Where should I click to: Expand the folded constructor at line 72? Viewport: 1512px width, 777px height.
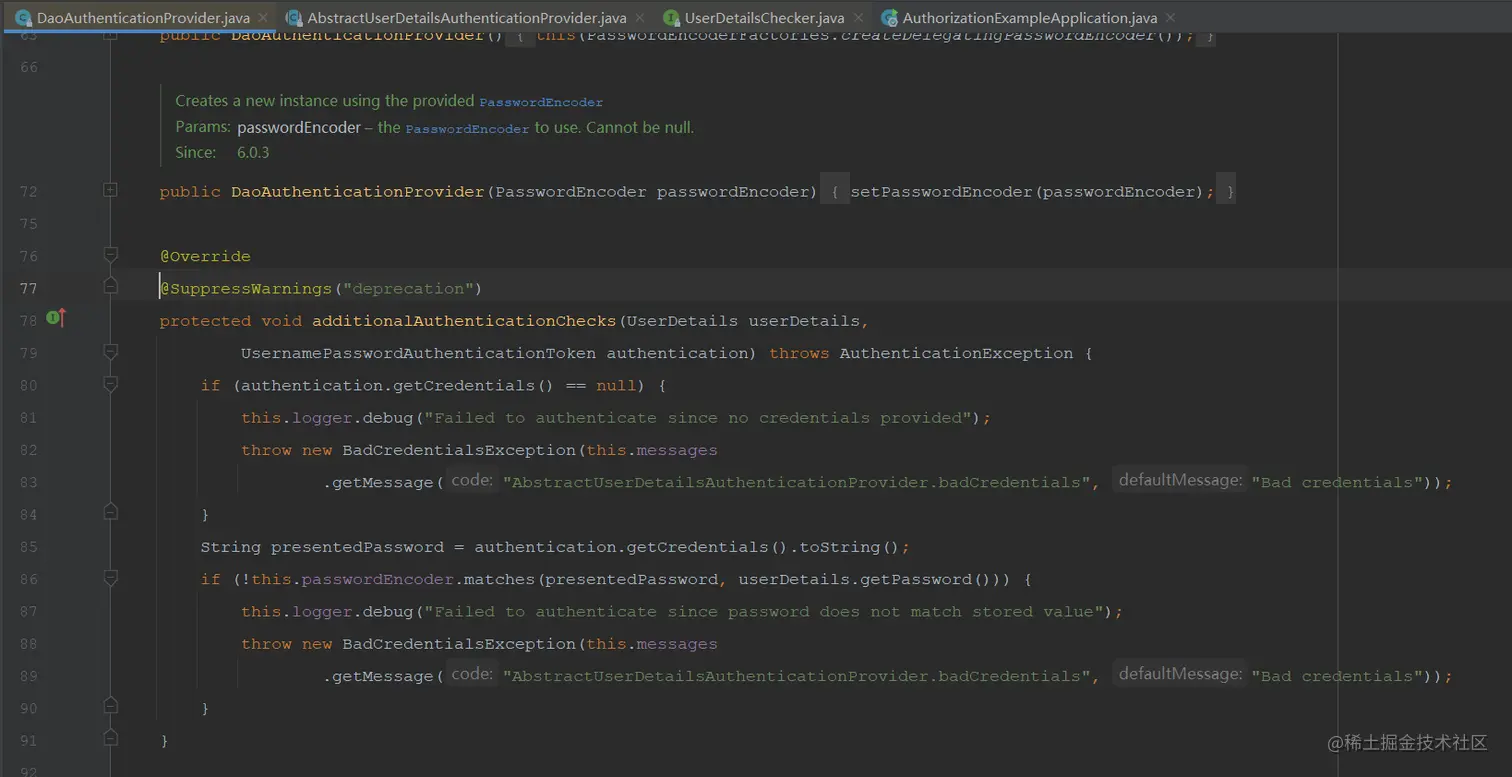111,190
